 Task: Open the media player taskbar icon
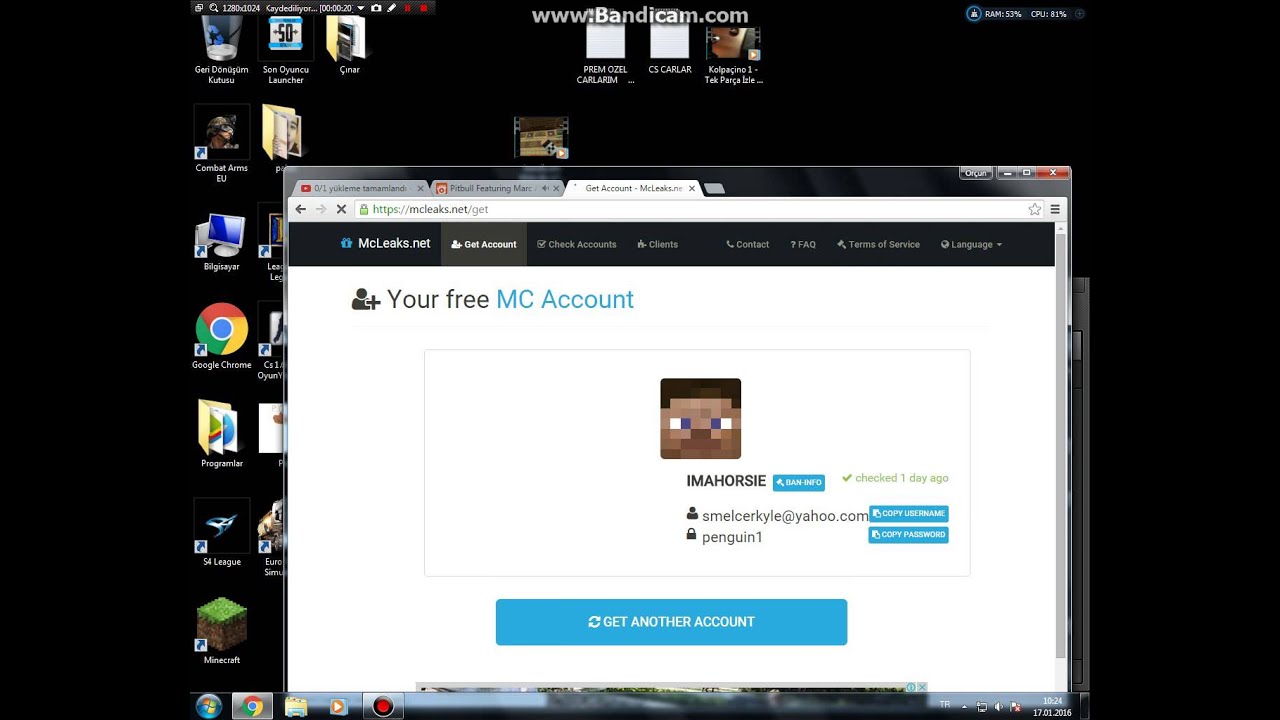click(x=338, y=706)
